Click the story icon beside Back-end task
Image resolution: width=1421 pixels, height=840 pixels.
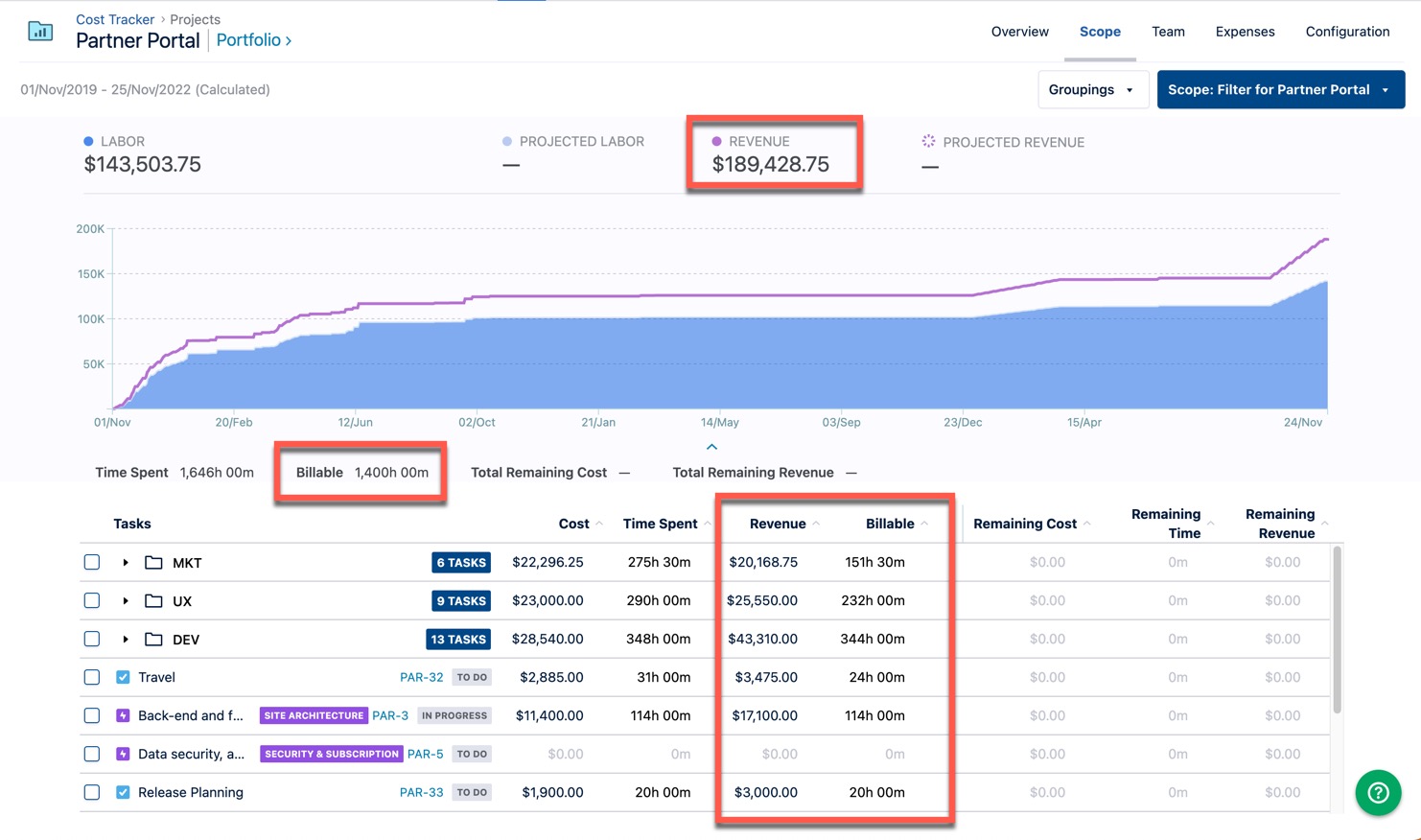pyautogui.click(x=122, y=715)
